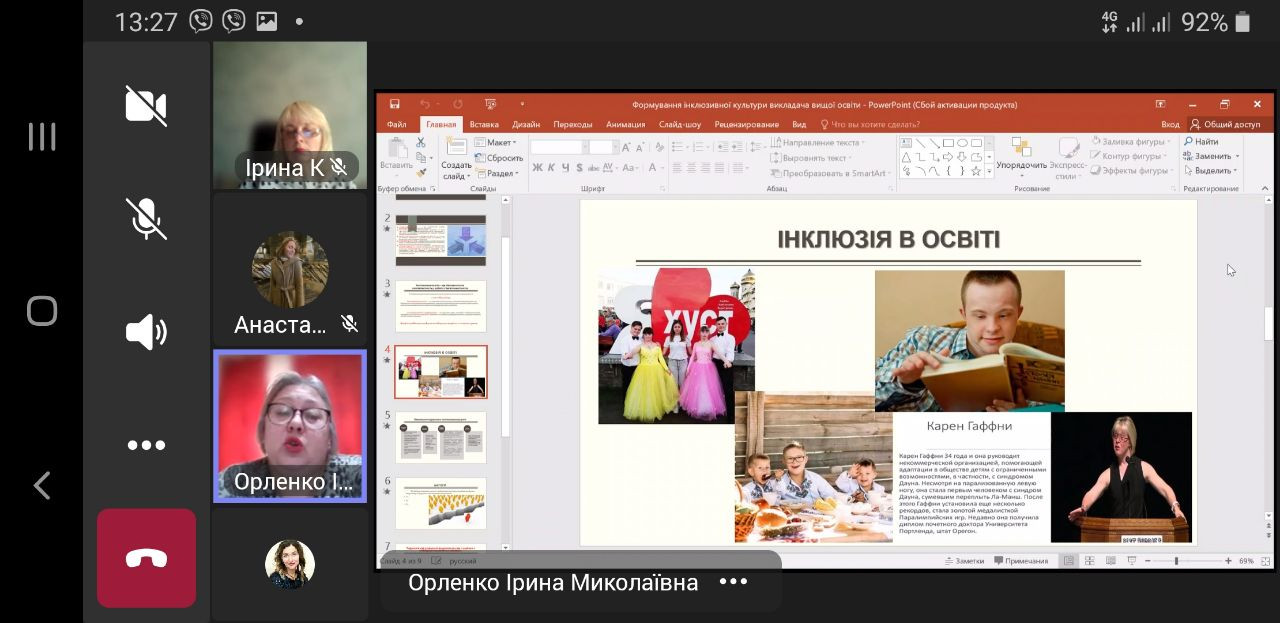Tap Android home navigation button
This screenshot has width=1280, height=623.
tap(42, 311)
